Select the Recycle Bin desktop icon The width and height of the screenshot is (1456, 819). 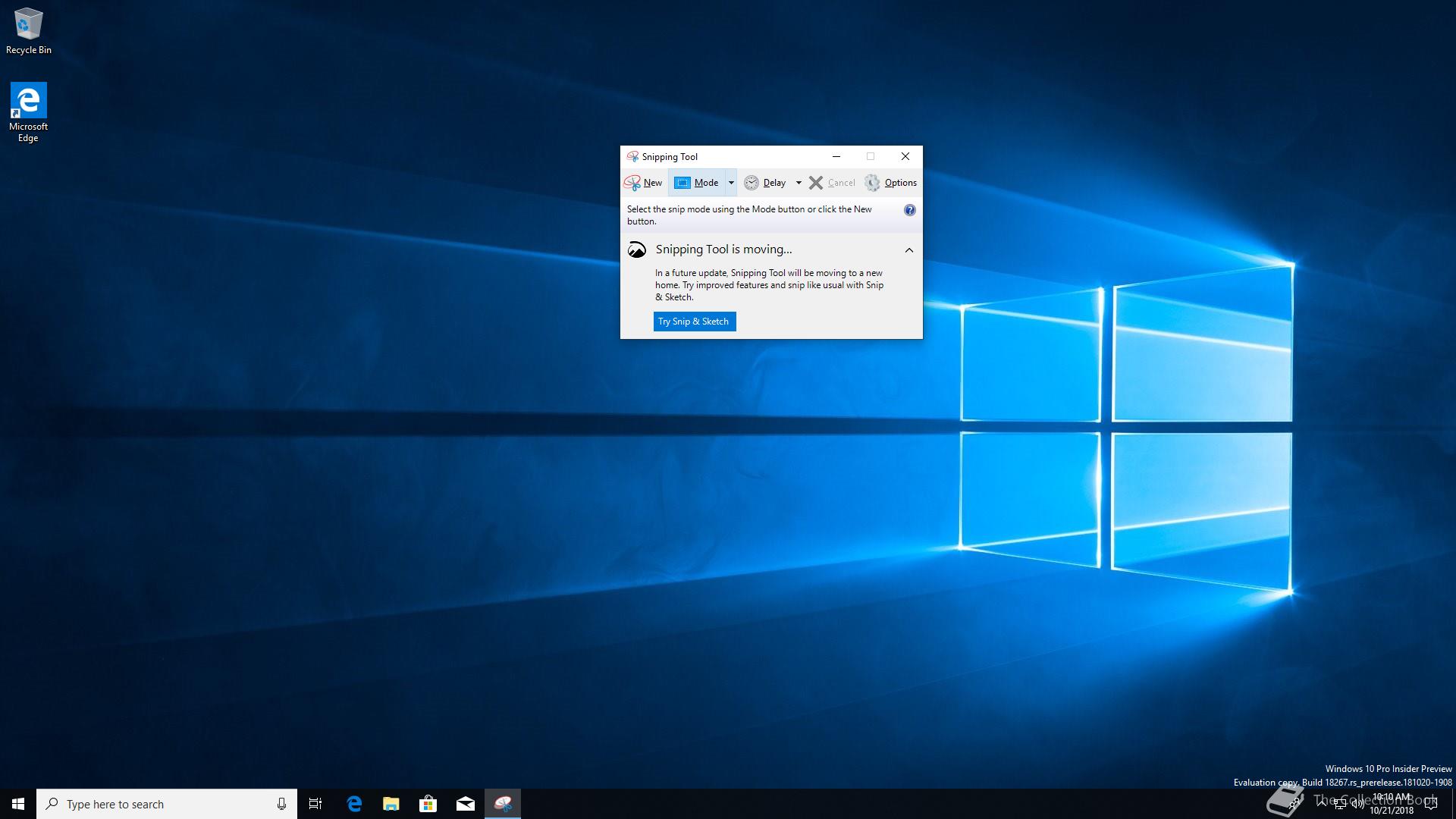[29, 32]
